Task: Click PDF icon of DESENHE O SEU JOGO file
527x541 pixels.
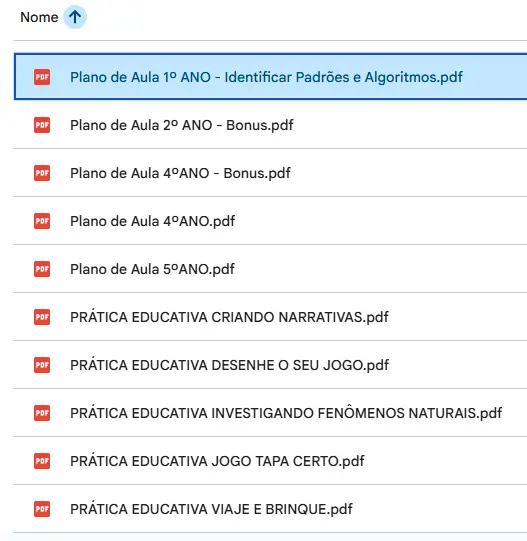Action: pyautogui.click(x=42, y=365)
